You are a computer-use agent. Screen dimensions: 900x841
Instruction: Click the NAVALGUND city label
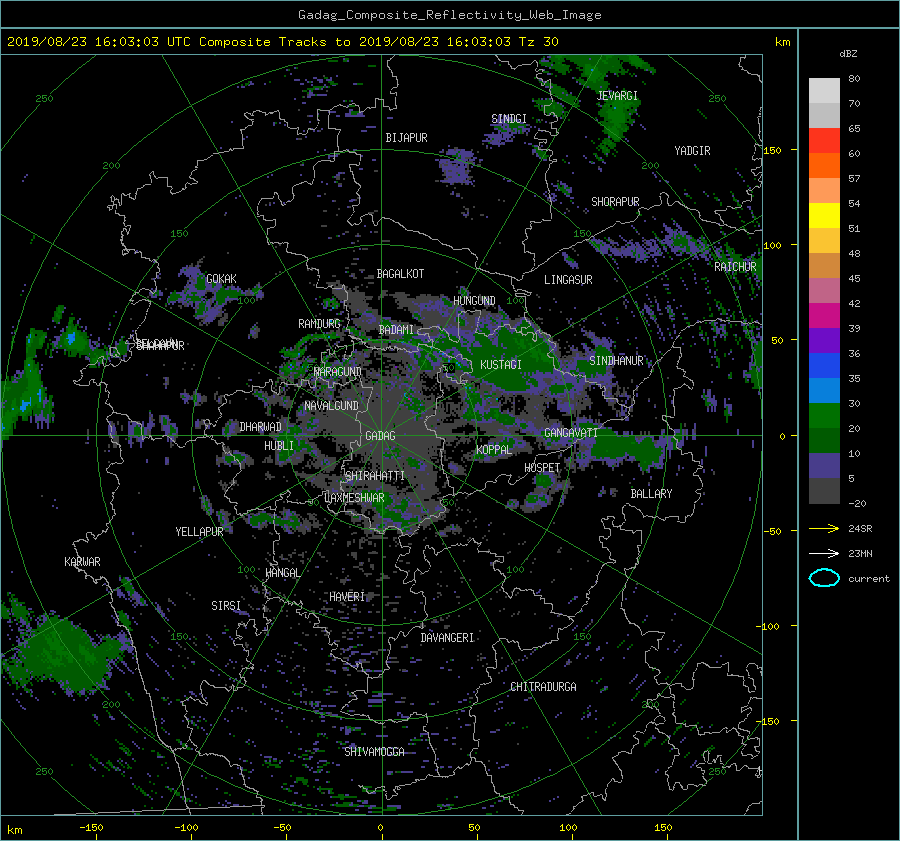(331, 406)
